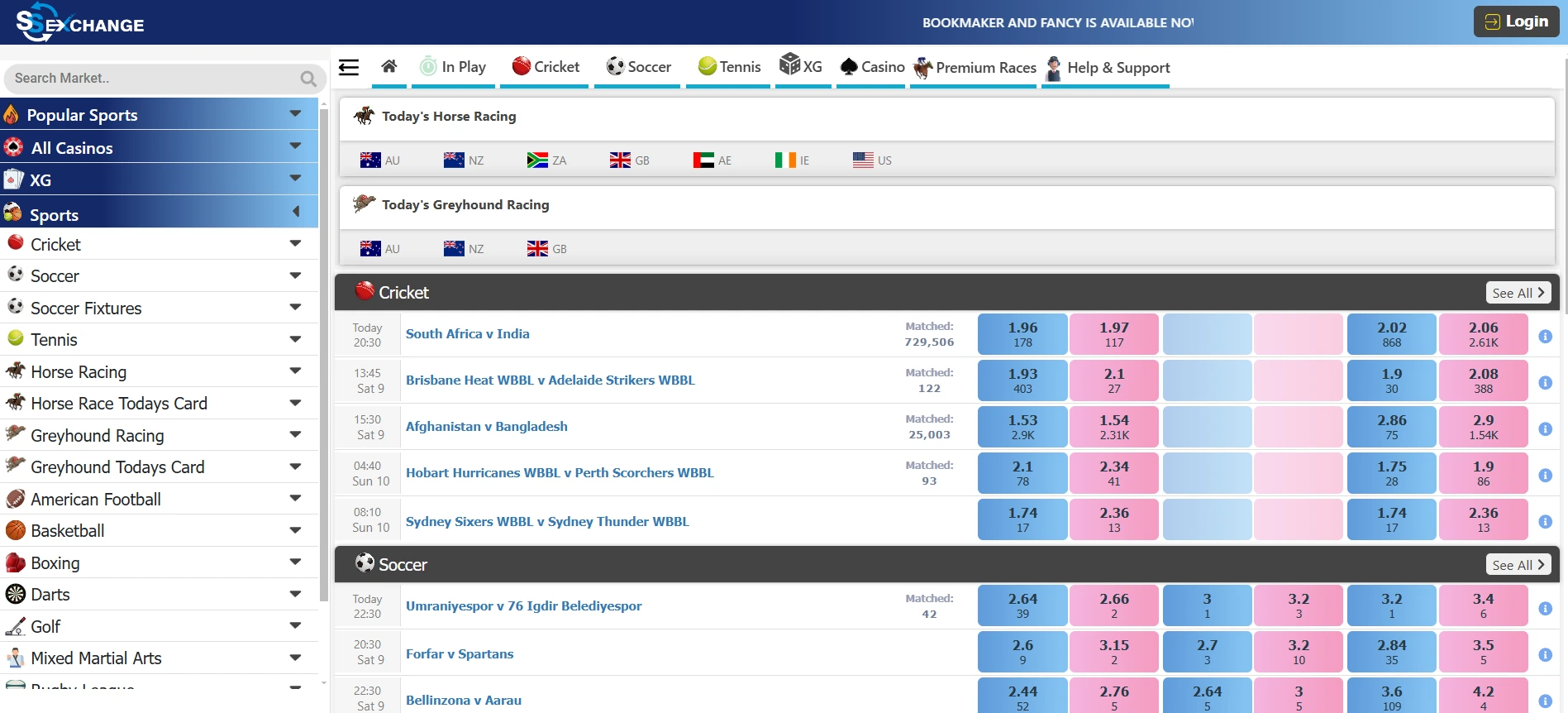Expand Tennis in the sidebar
This screenshot has height=713, width=1568.
point(159,339)
